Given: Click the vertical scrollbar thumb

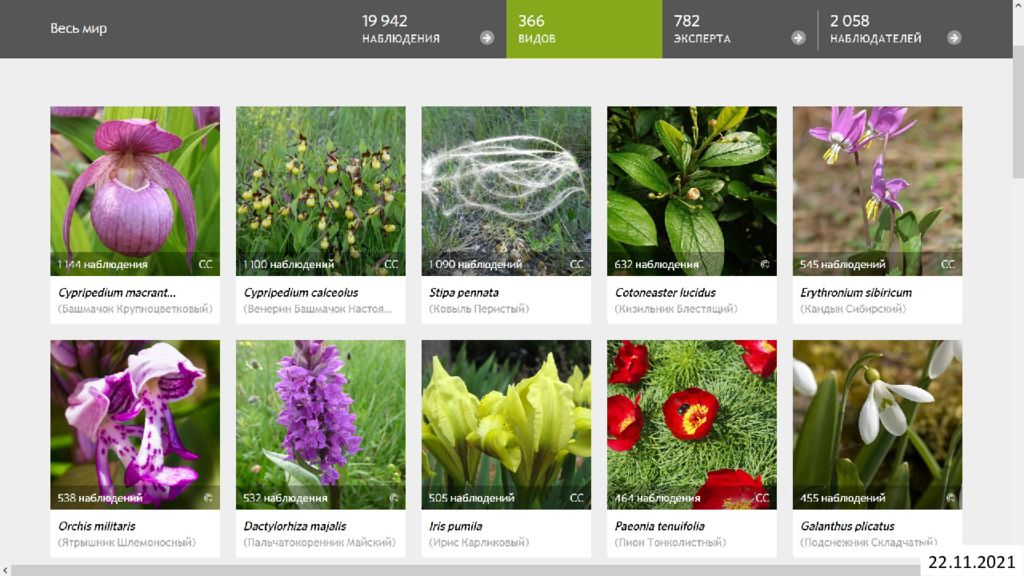Looking at the screenshot, I should (1018, 111).
